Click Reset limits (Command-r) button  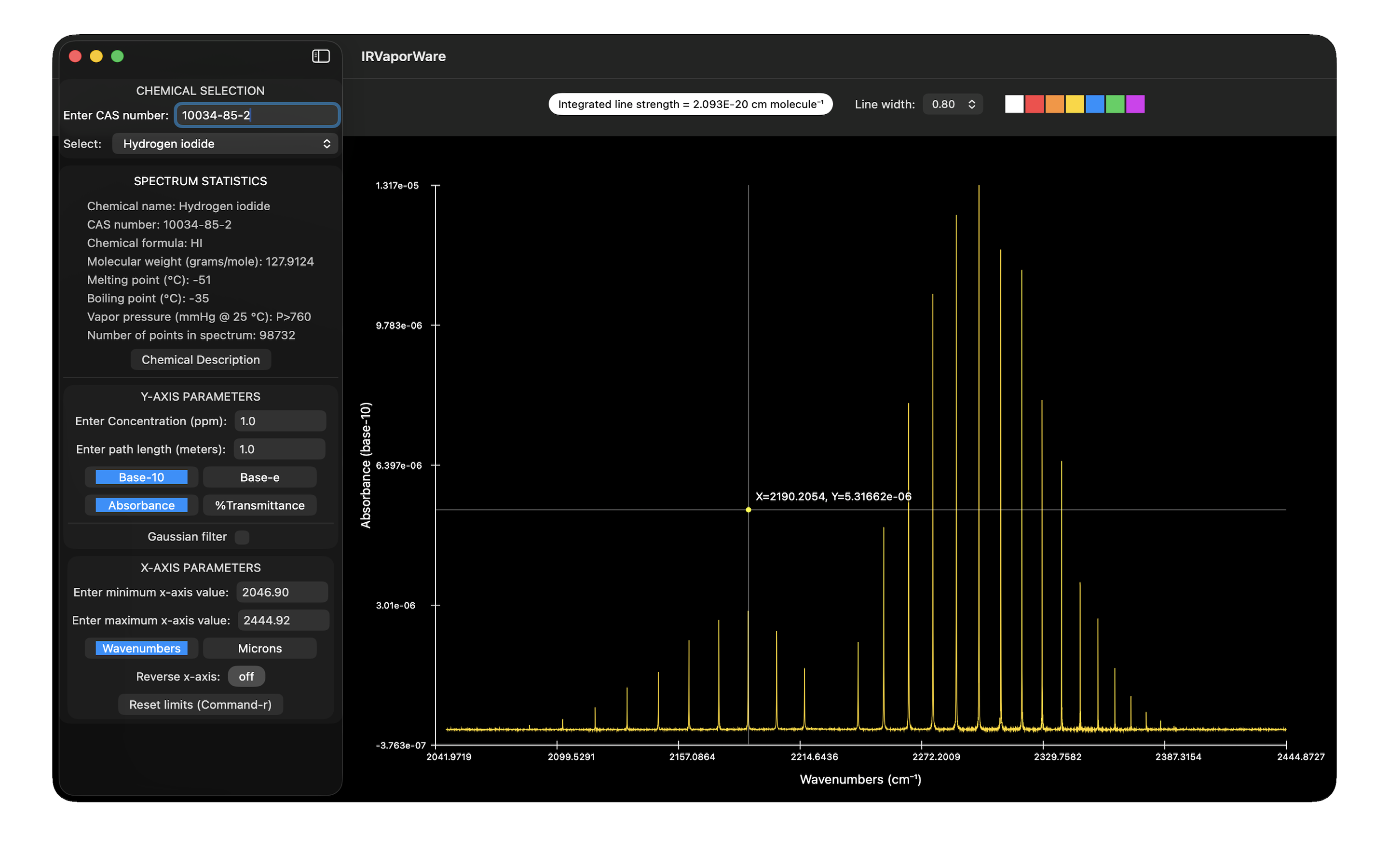tap(200, 705)
